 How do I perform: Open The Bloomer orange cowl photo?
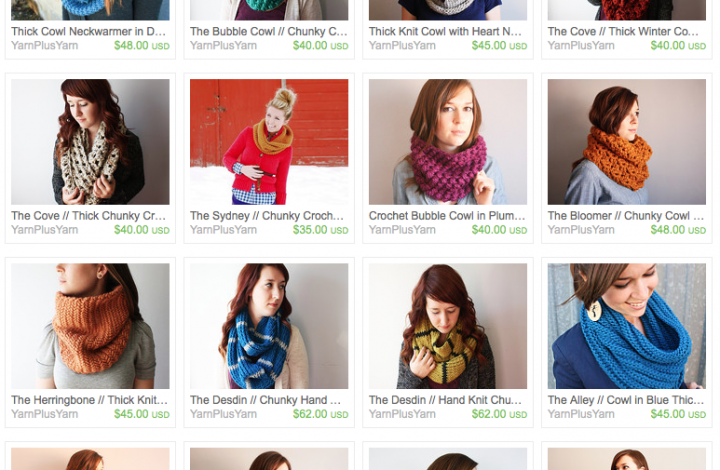tap(627, 142)
